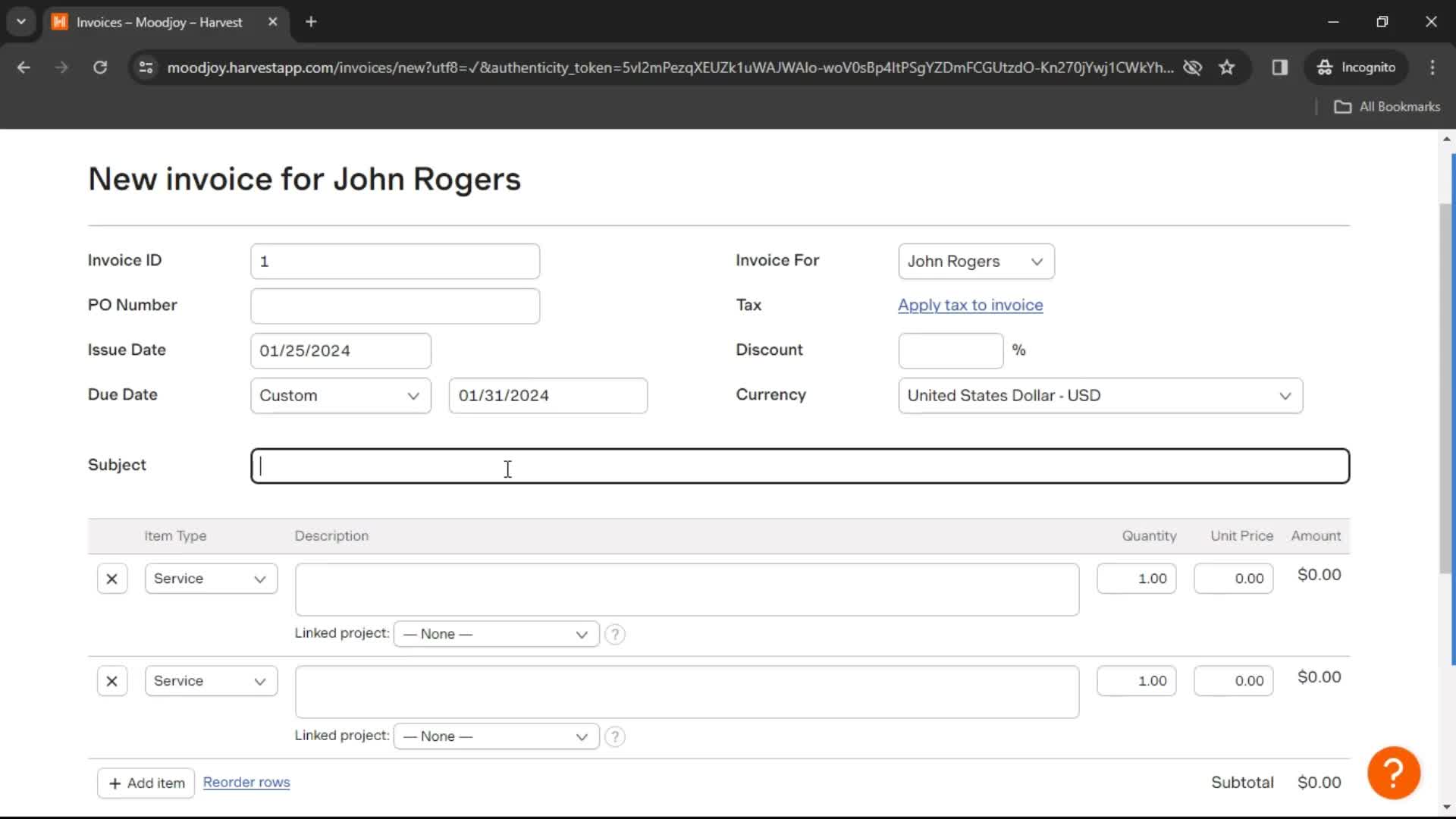Click Apply tax to invoice link
Viewport: 1456px width, 819px height.
(969, 305)
